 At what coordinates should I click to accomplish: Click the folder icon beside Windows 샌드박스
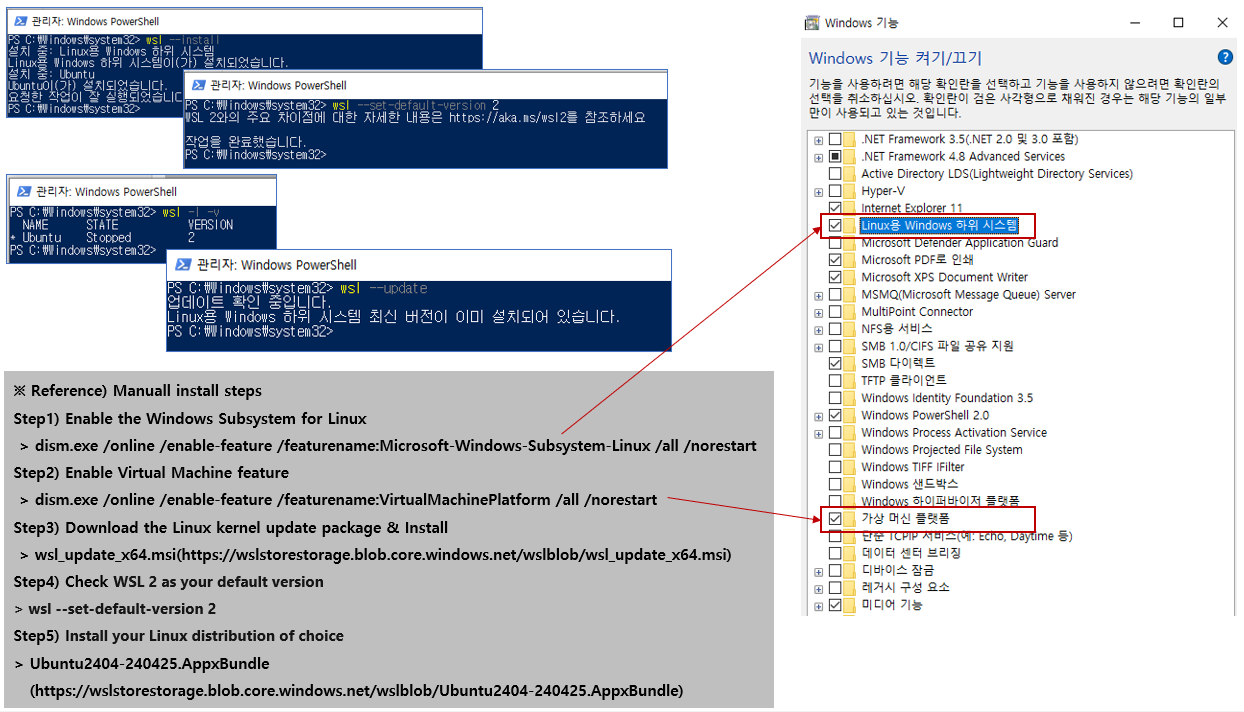850,484
